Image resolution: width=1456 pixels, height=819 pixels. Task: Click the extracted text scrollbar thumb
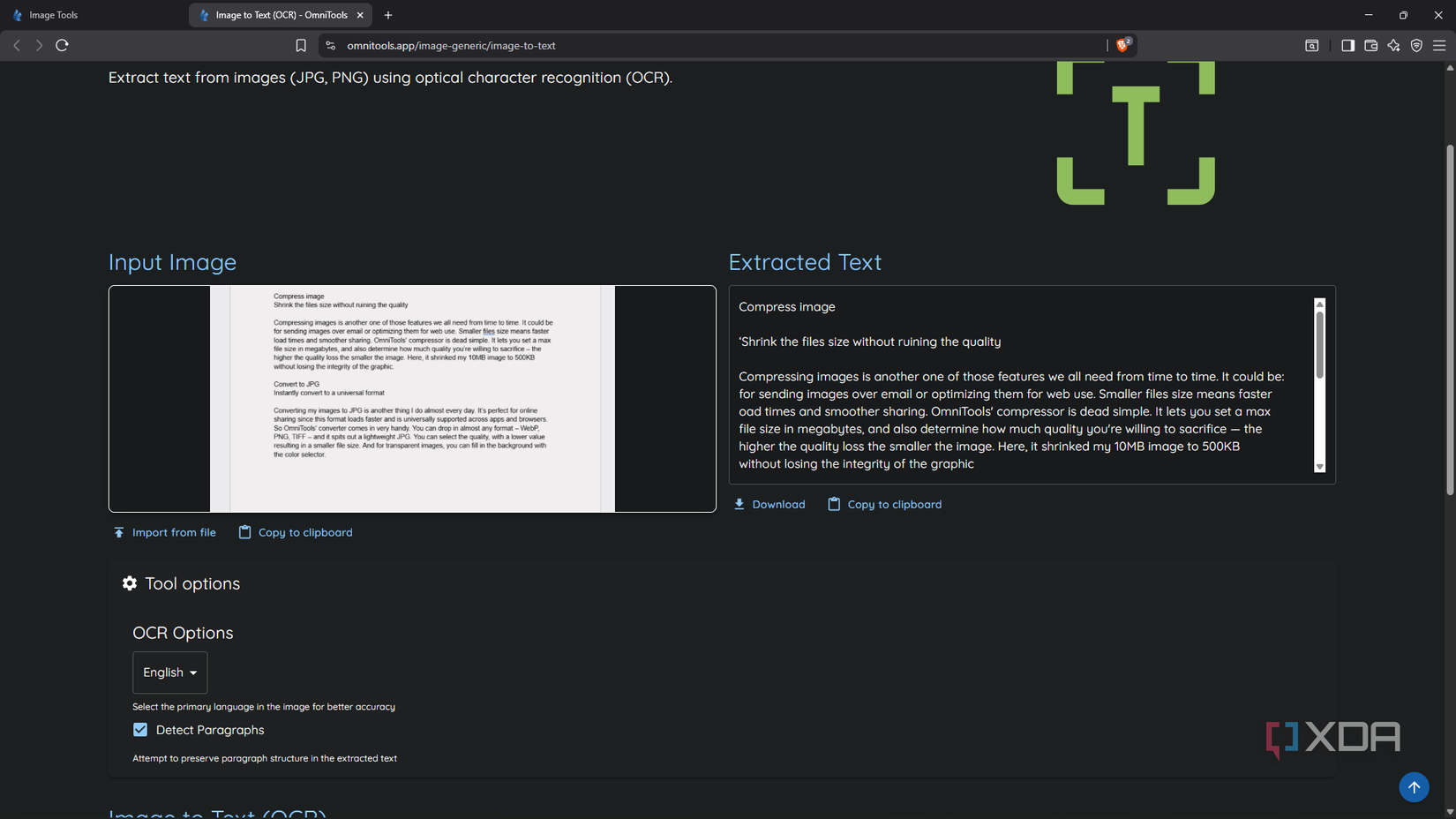point(1320,345)
